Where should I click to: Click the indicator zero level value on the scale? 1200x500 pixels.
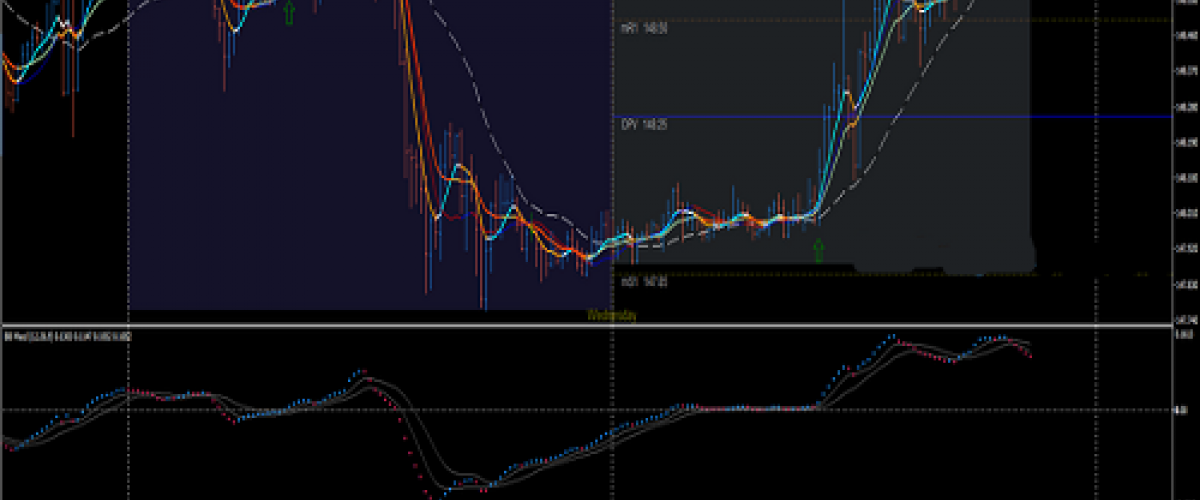click(1184, 410)
